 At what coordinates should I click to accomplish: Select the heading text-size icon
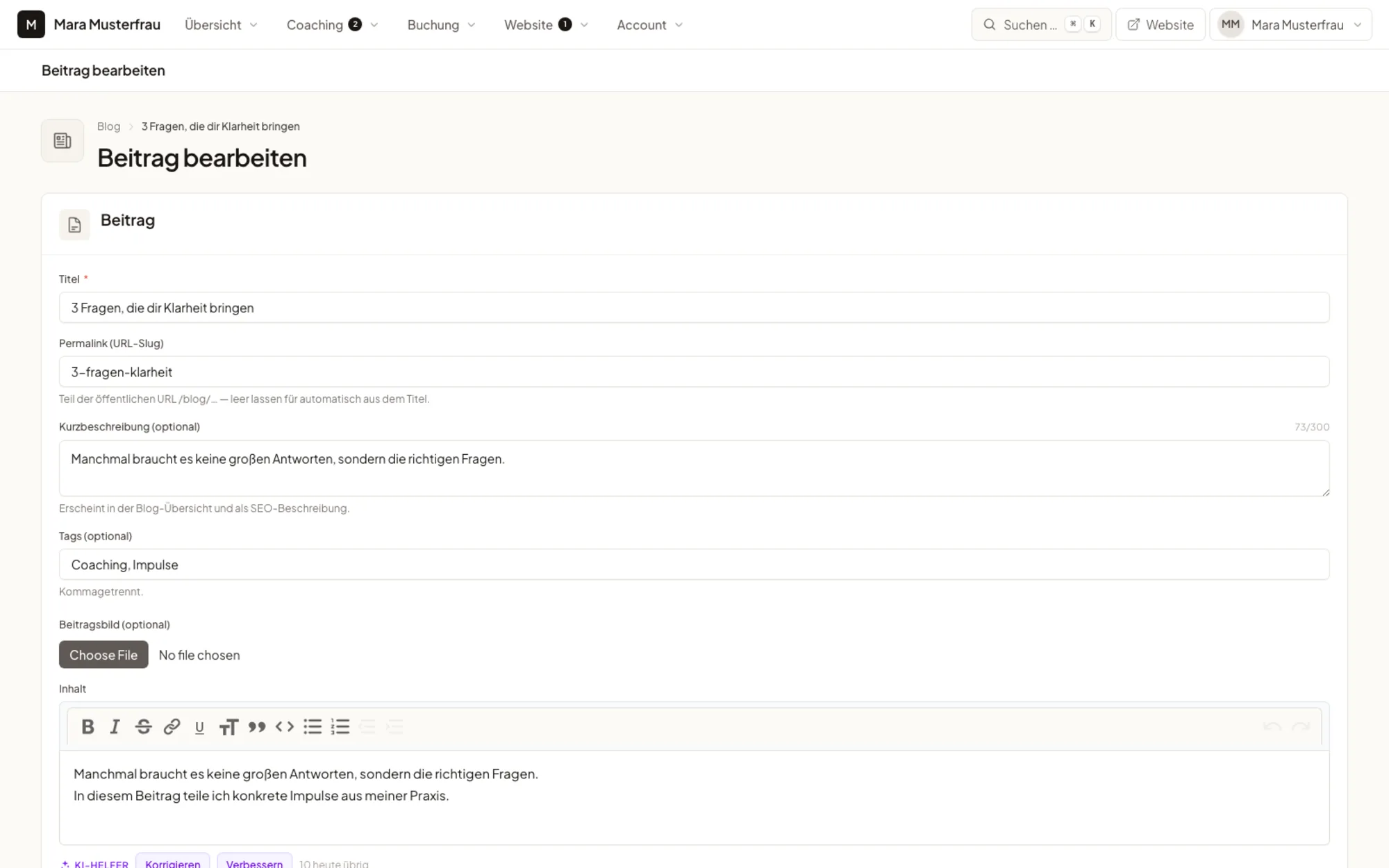point(228,727)
